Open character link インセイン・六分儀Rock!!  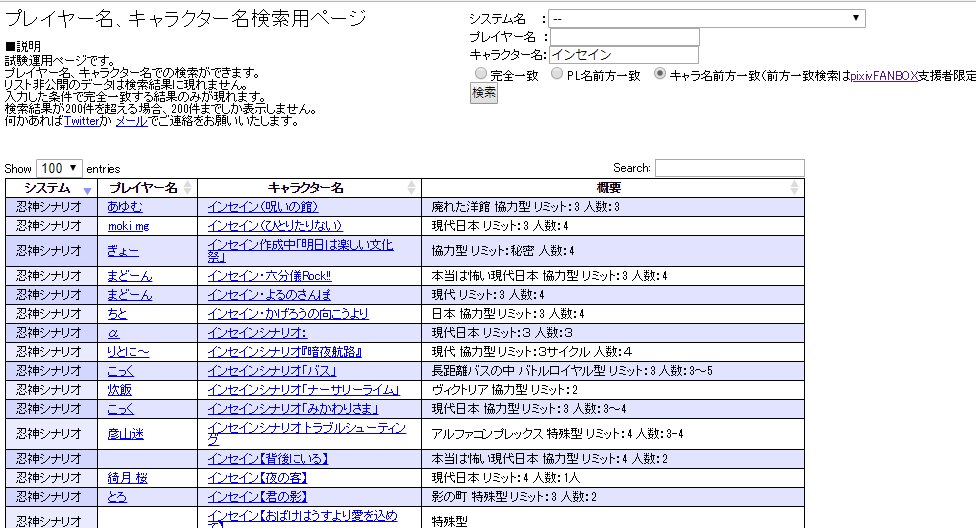pyautogui.click(x=270, y=276)
